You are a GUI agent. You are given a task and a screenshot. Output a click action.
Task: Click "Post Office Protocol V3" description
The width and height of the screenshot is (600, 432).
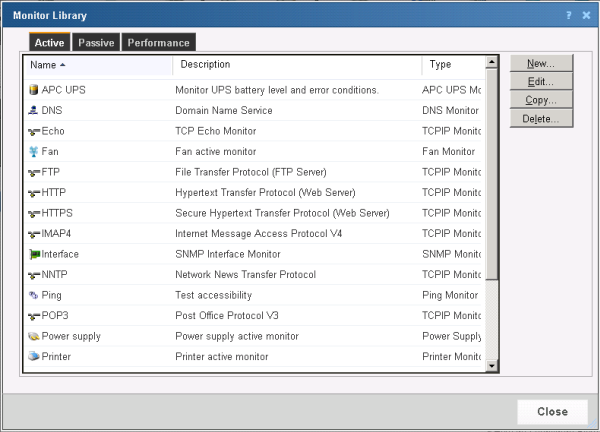[x=227, y=315]
